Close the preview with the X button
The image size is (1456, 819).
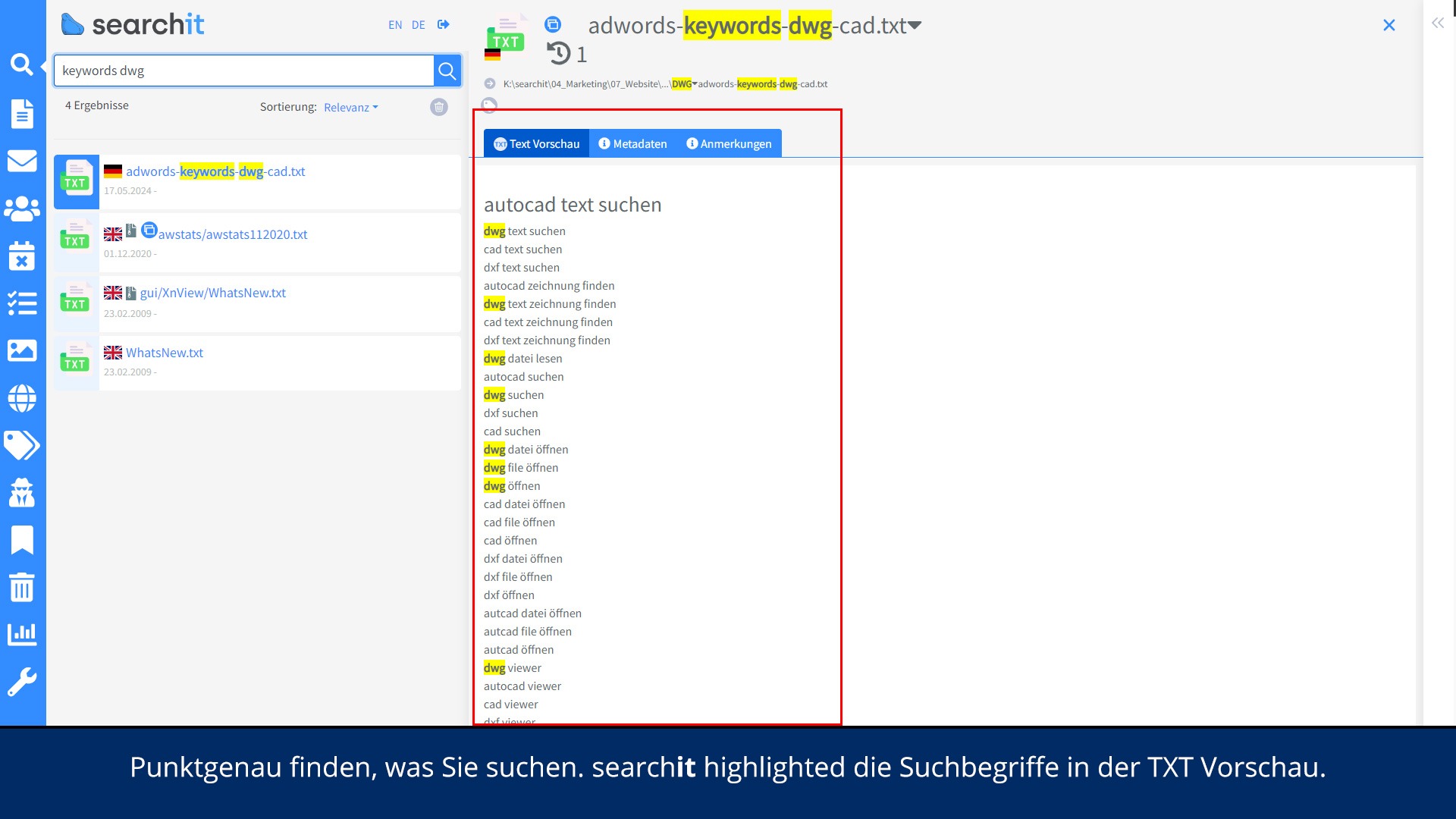1389,25
